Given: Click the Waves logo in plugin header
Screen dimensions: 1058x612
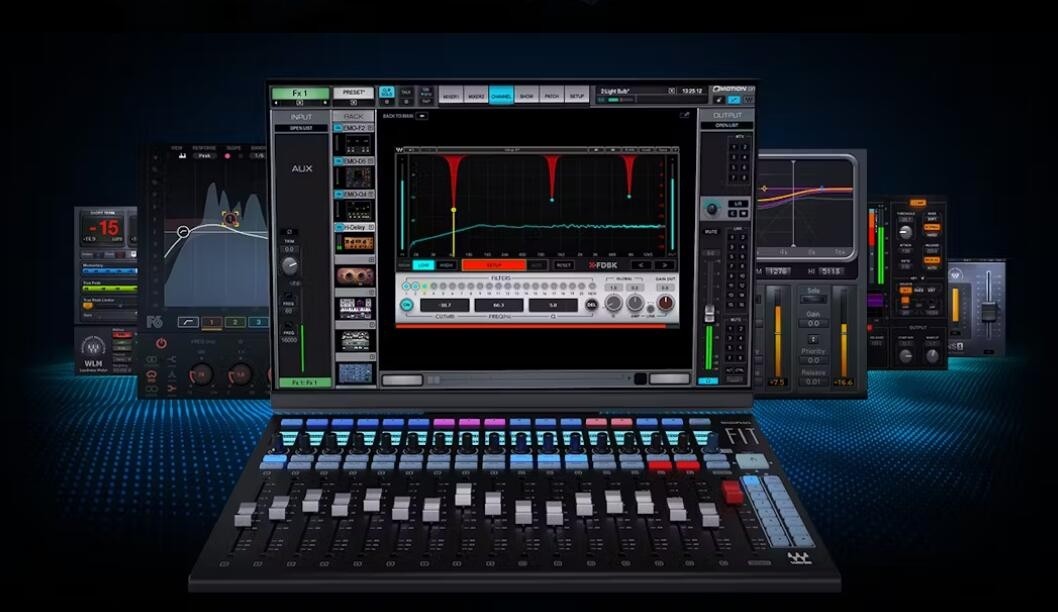Looking at the screenshot, I should (x=400, y=149).
